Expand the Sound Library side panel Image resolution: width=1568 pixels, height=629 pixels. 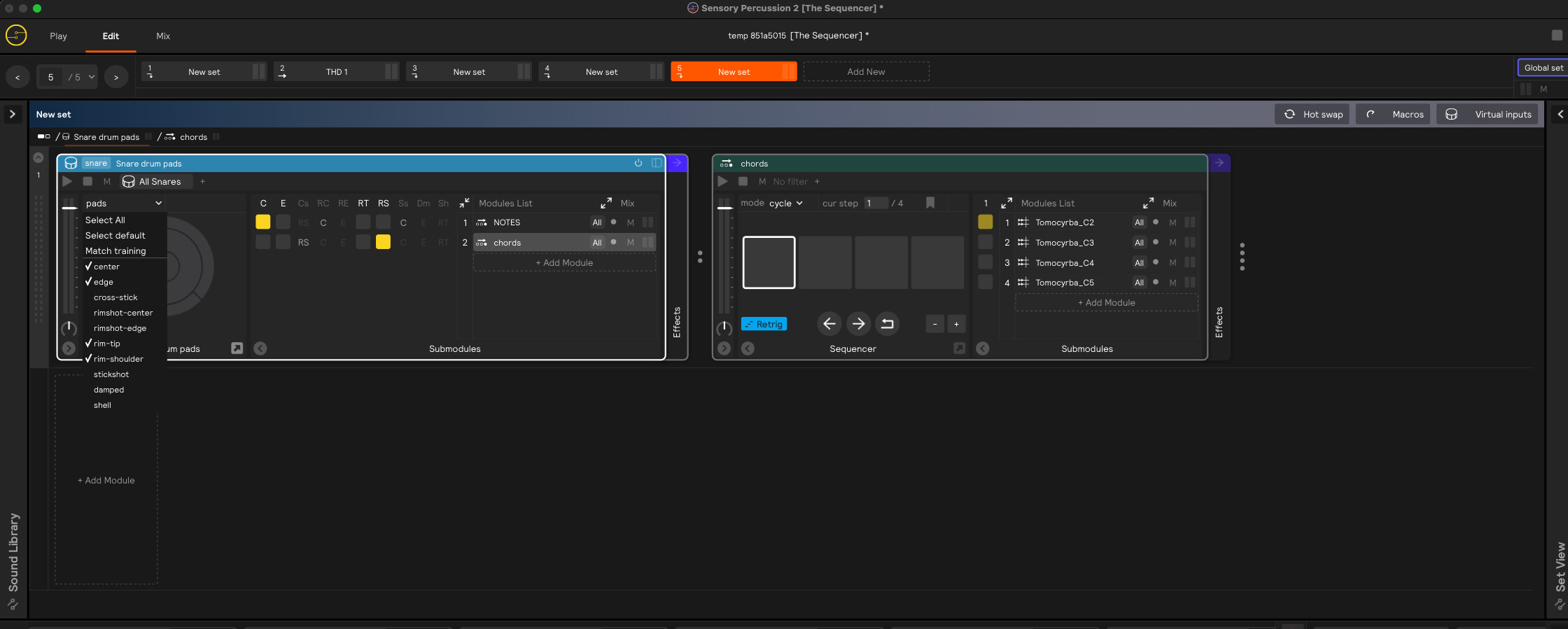tap(13, 114)
